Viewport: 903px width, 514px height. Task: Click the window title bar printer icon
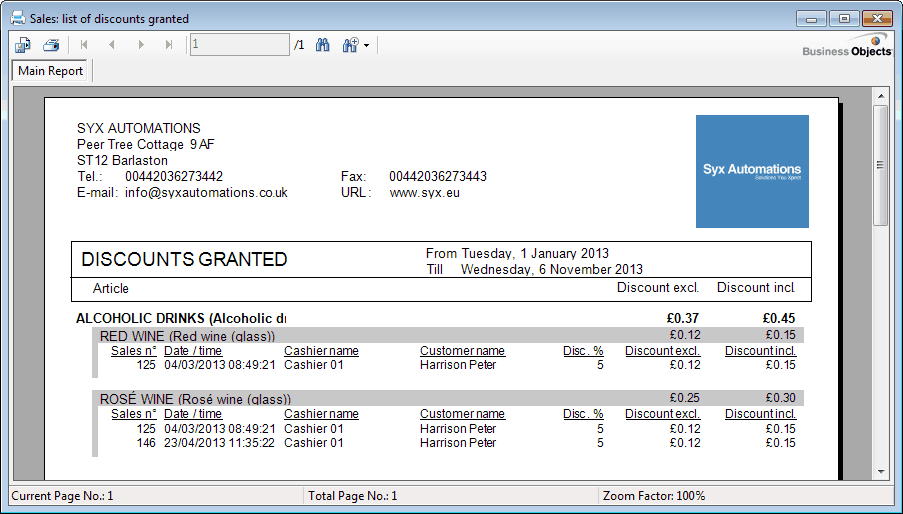17,18
